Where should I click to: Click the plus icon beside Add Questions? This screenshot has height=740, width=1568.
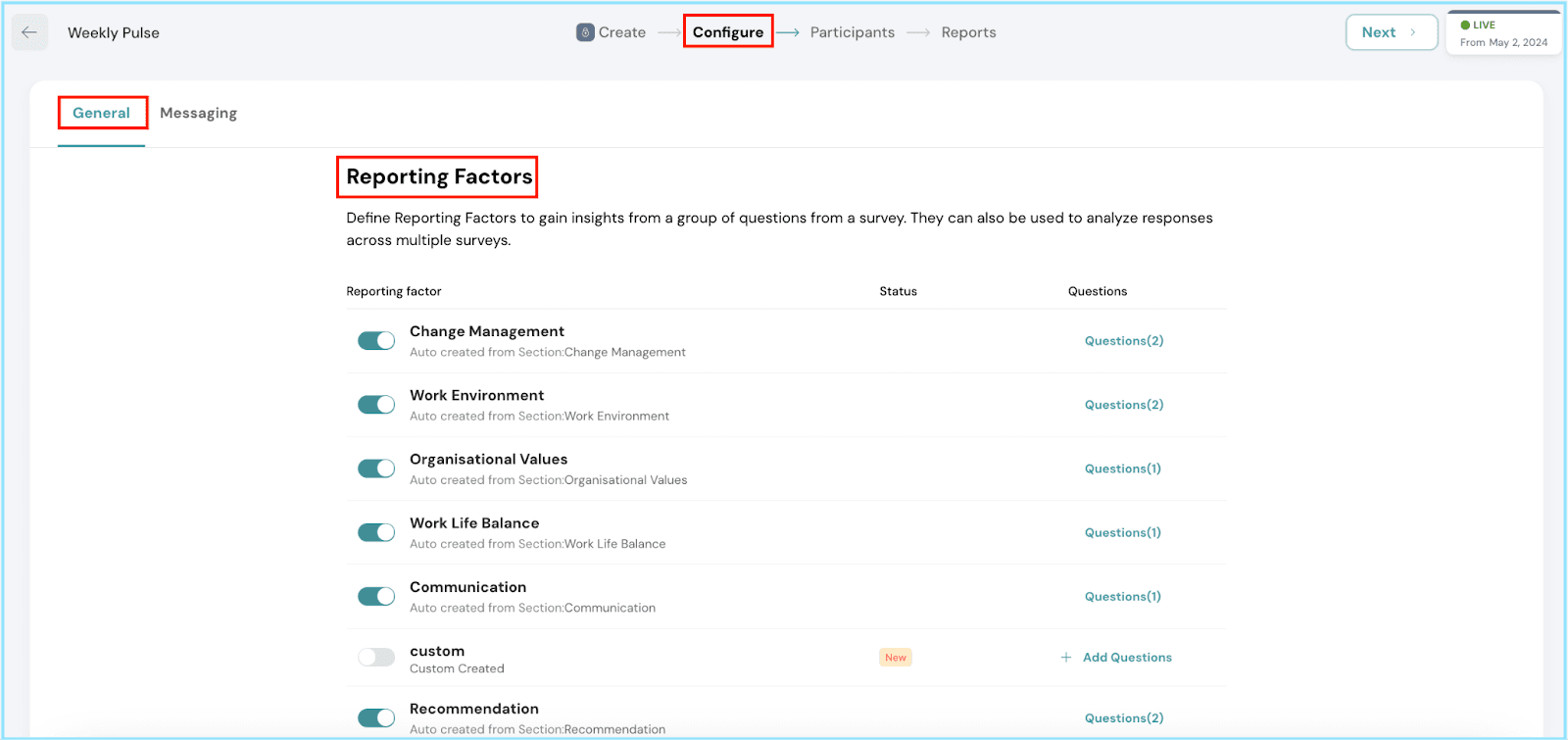[x=1066, y=658]
